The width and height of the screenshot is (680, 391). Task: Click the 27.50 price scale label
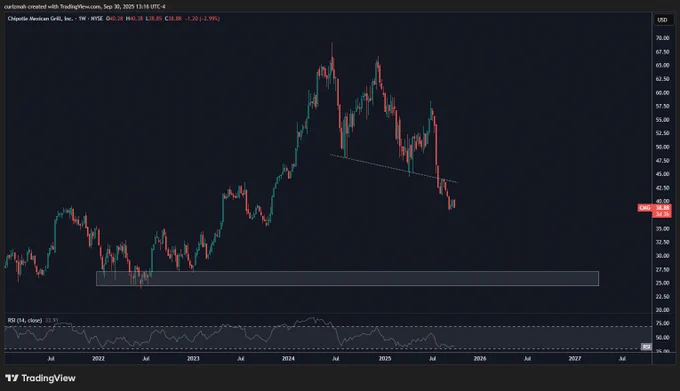coord(662,270)
